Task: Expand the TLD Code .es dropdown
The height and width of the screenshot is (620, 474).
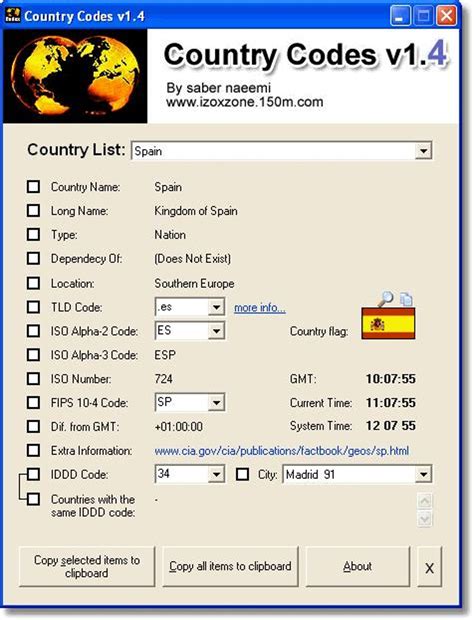Action: (216, 307)
